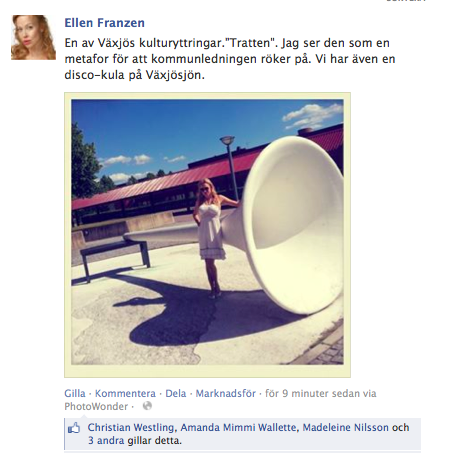This screenshot has width=450, height=453.
Task: Click Kommentera to comment on the post
Action: 125,393
